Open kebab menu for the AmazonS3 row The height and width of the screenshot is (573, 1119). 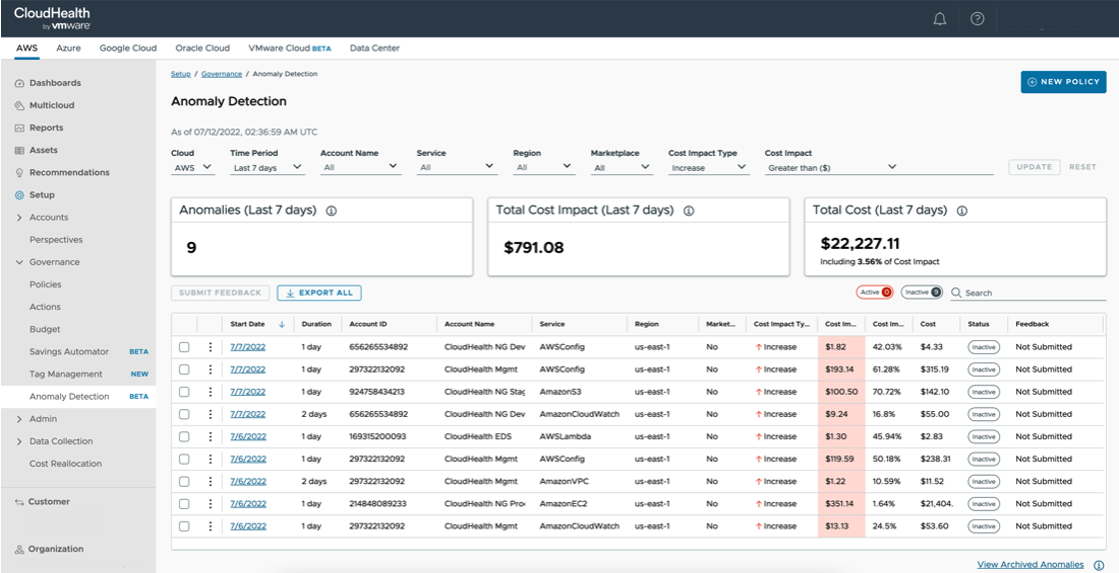[210, 392]
